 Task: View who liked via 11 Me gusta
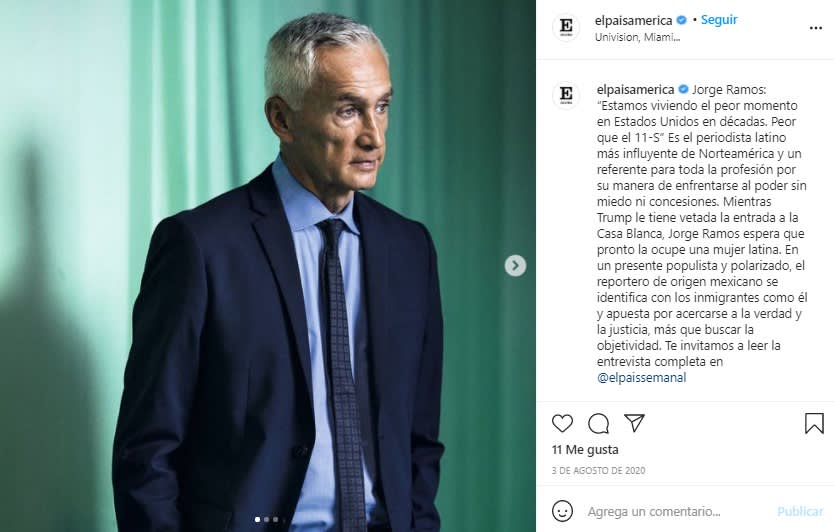[585, 450]
